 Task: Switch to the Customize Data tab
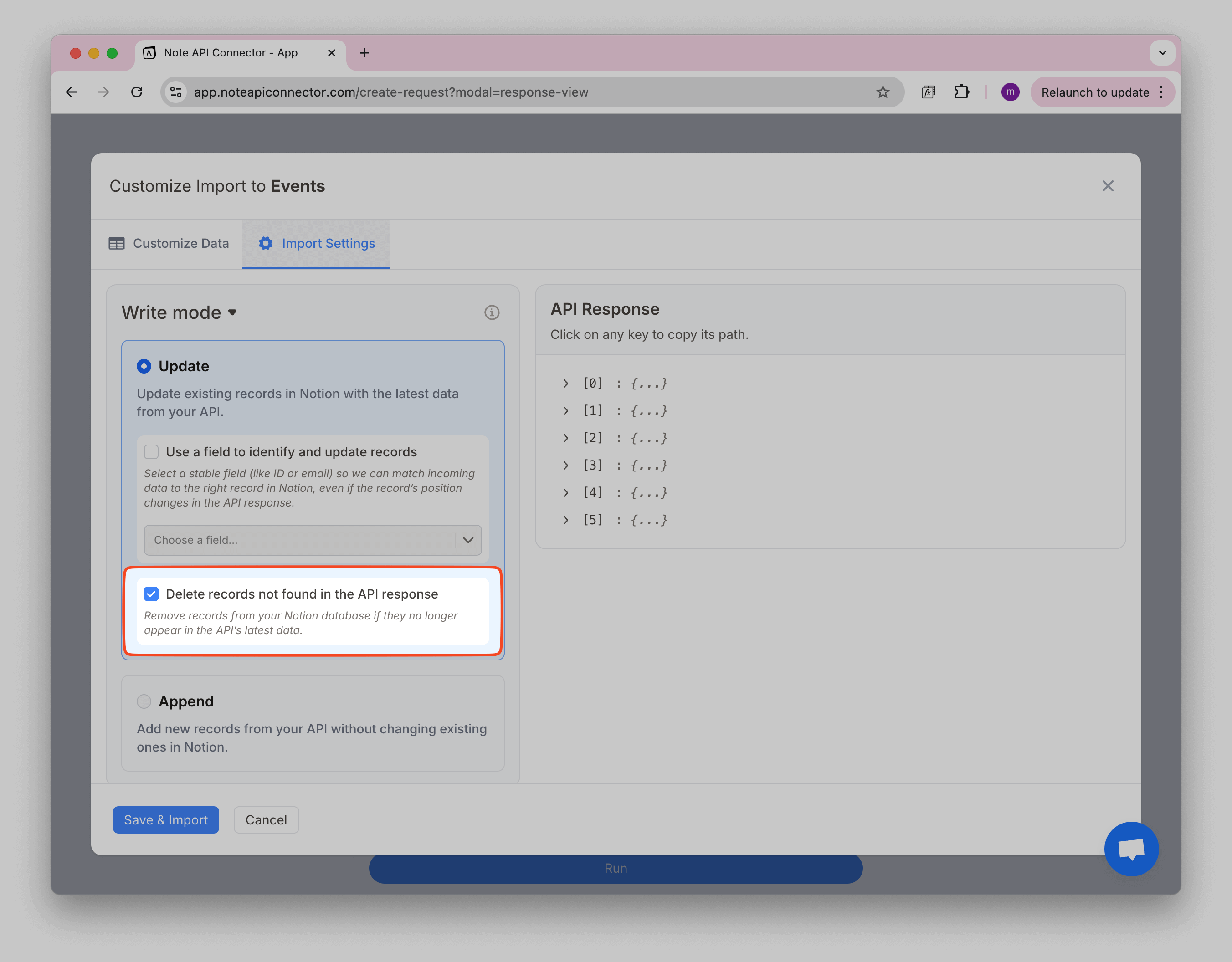[x=169, y=244]
